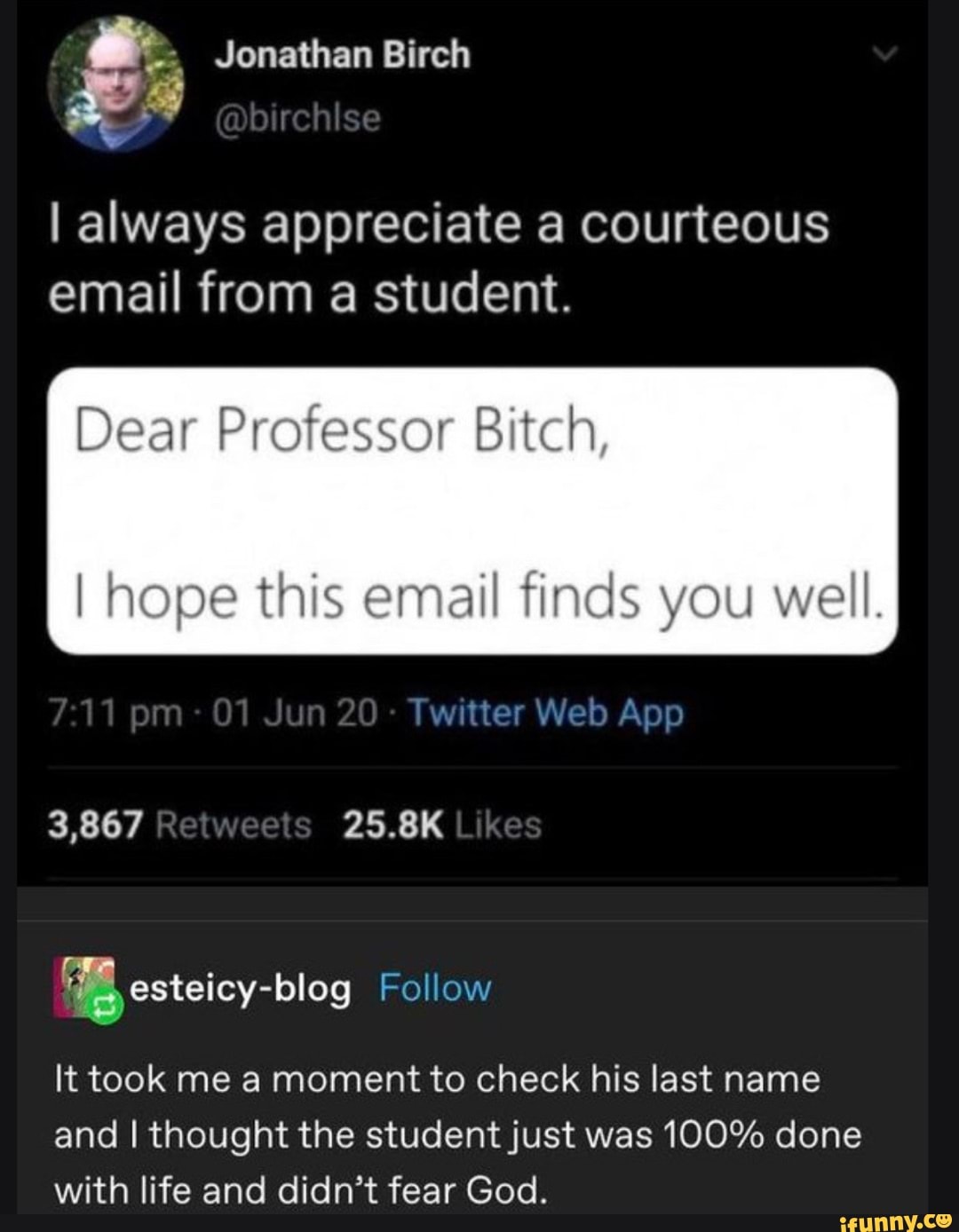
Task: Open the @birchlse handle
Action: point(298,116)
